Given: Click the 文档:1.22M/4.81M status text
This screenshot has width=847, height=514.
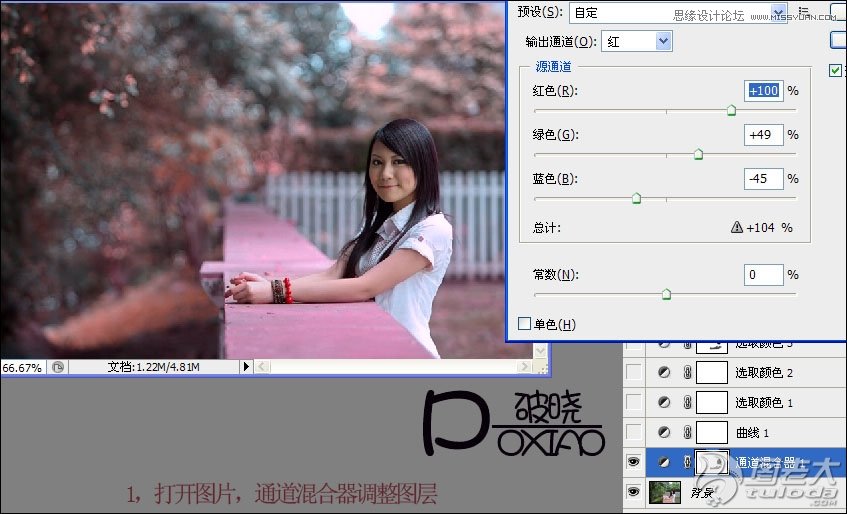Looking at the screenshot, I should pyautogui.click(x=154, y=367).
